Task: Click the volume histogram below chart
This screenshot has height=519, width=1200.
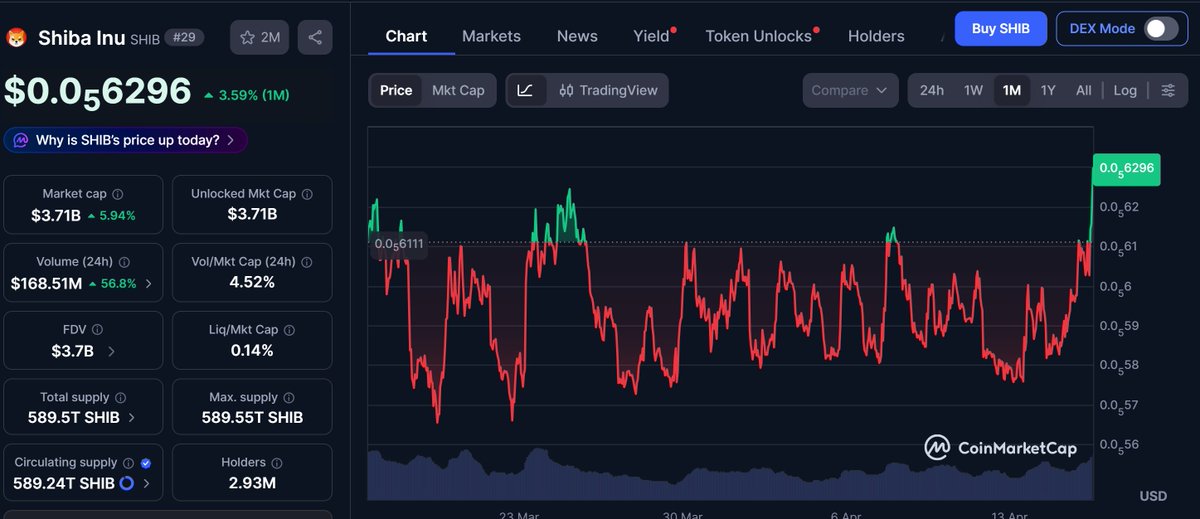Action: (x=731, y=474)
